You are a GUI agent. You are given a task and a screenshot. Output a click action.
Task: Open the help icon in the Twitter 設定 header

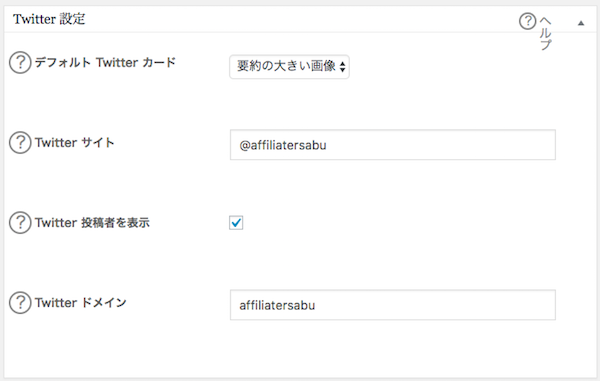coord(527,21)
